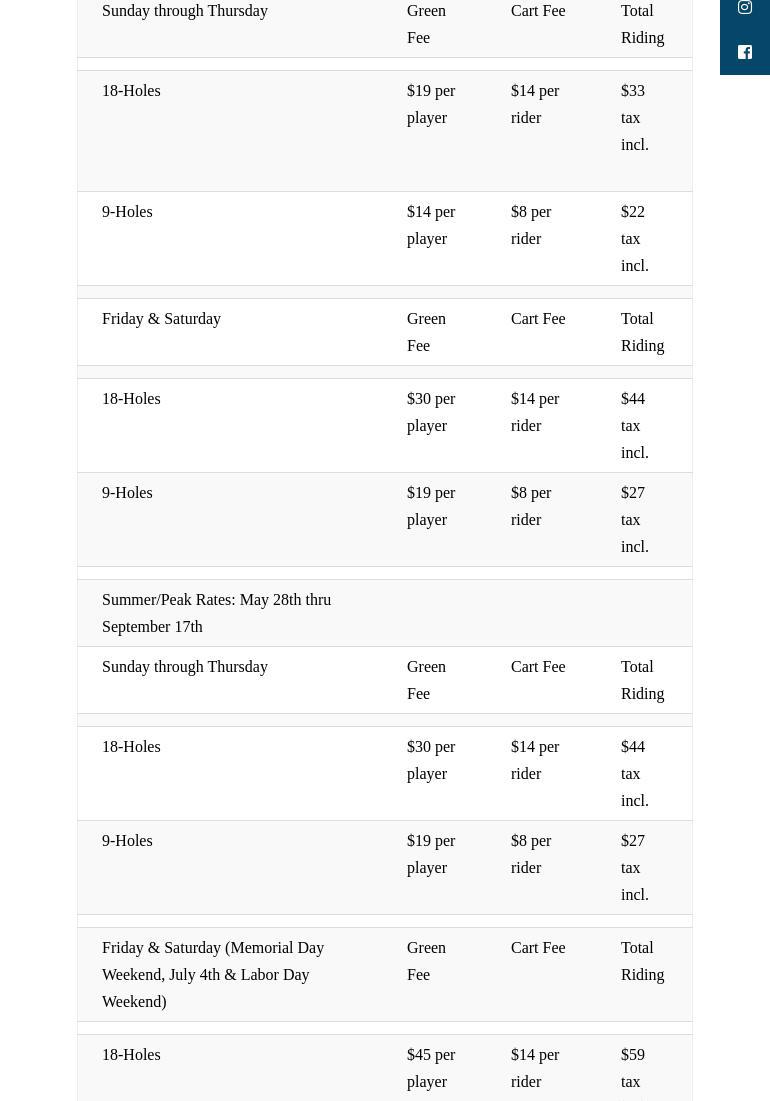Click Cart Fee header in Memorial Day row
This screenshot has height=1101, width=770.
(538, 947)
